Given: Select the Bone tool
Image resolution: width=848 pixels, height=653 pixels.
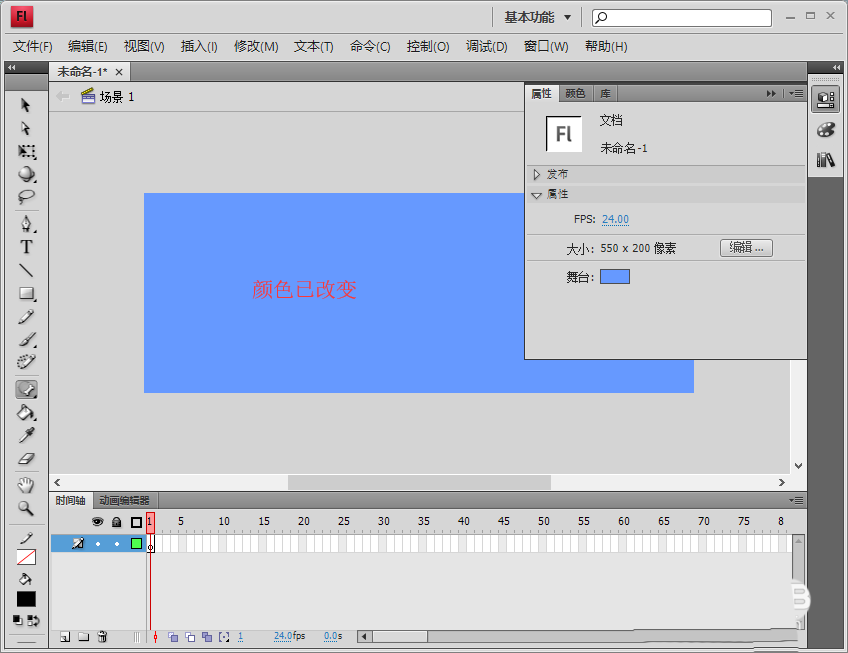Looking at the screenshot, I should [x=26, y=389].
